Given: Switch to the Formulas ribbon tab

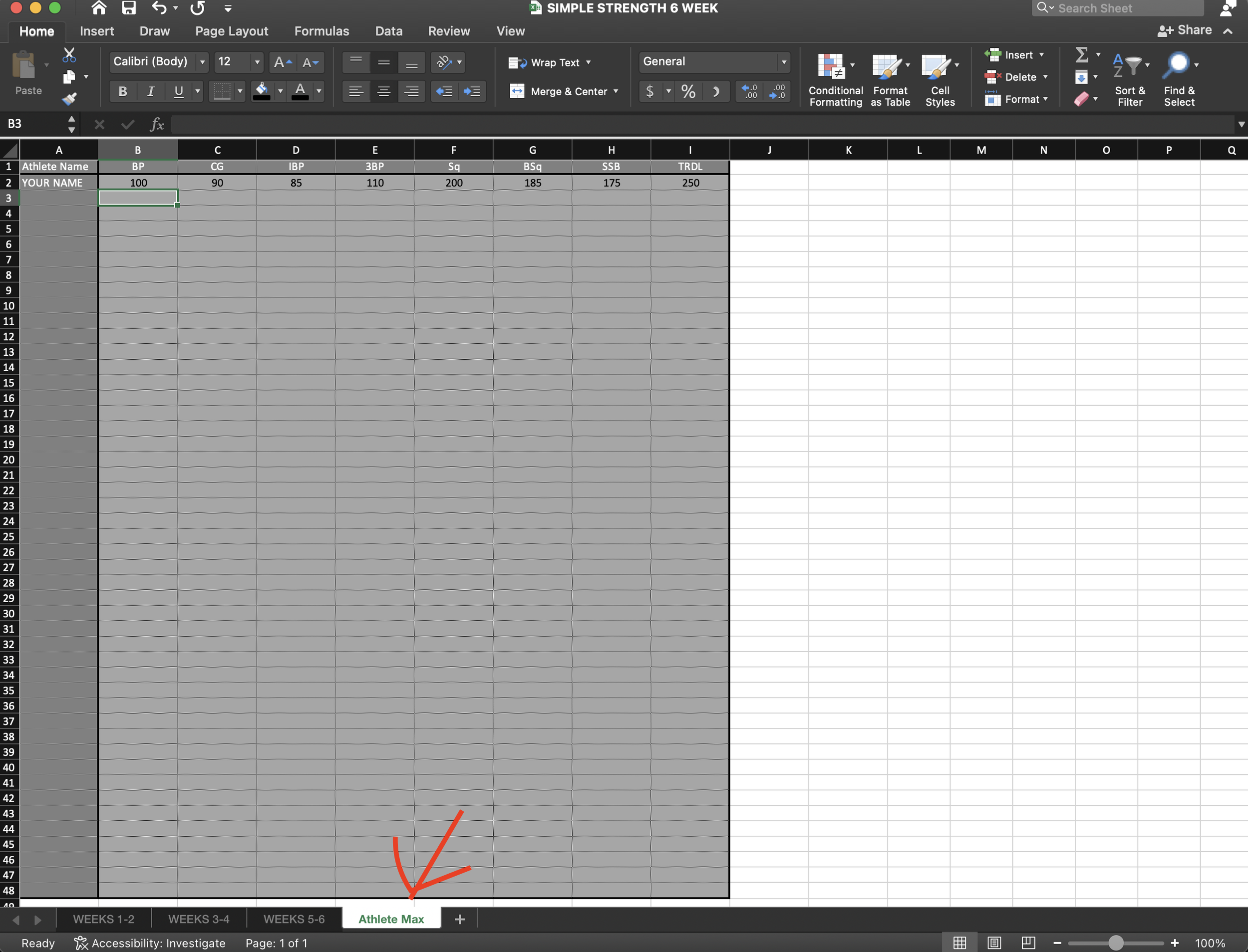Looking at the screenshot, I should [321, 31].
